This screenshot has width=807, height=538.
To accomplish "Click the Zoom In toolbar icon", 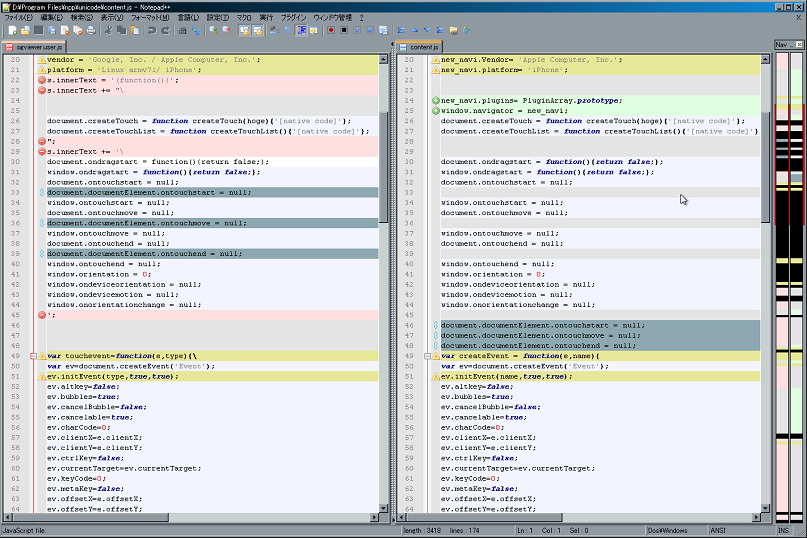I will pos(213,30).
